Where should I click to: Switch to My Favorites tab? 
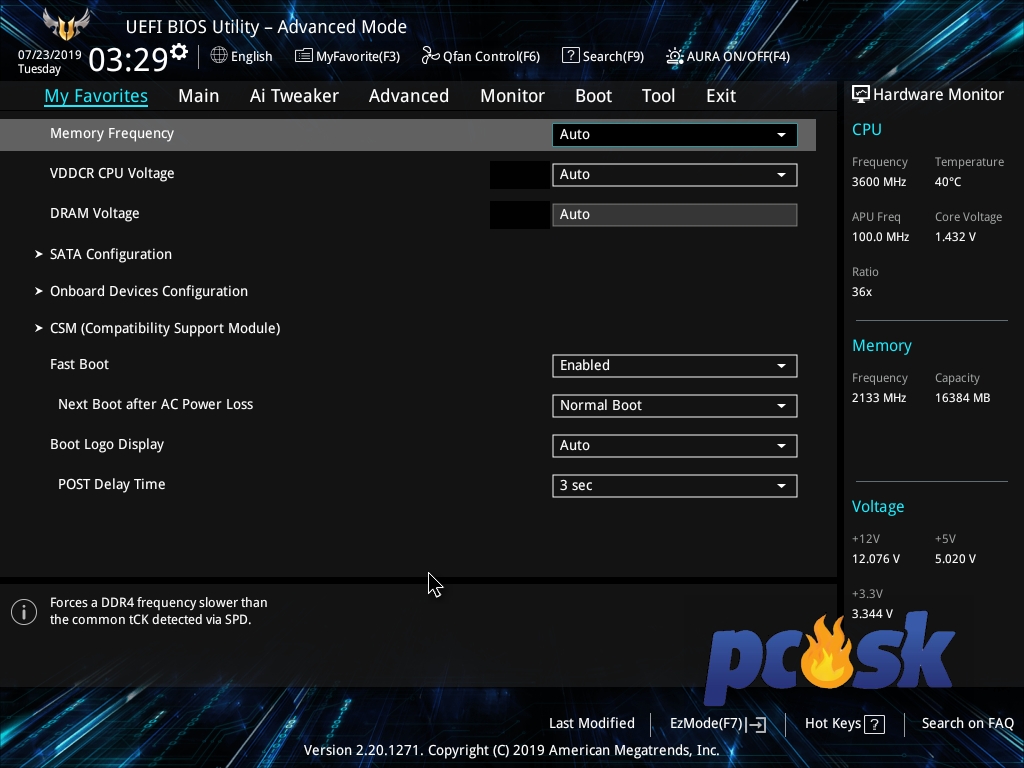(96, 96)
